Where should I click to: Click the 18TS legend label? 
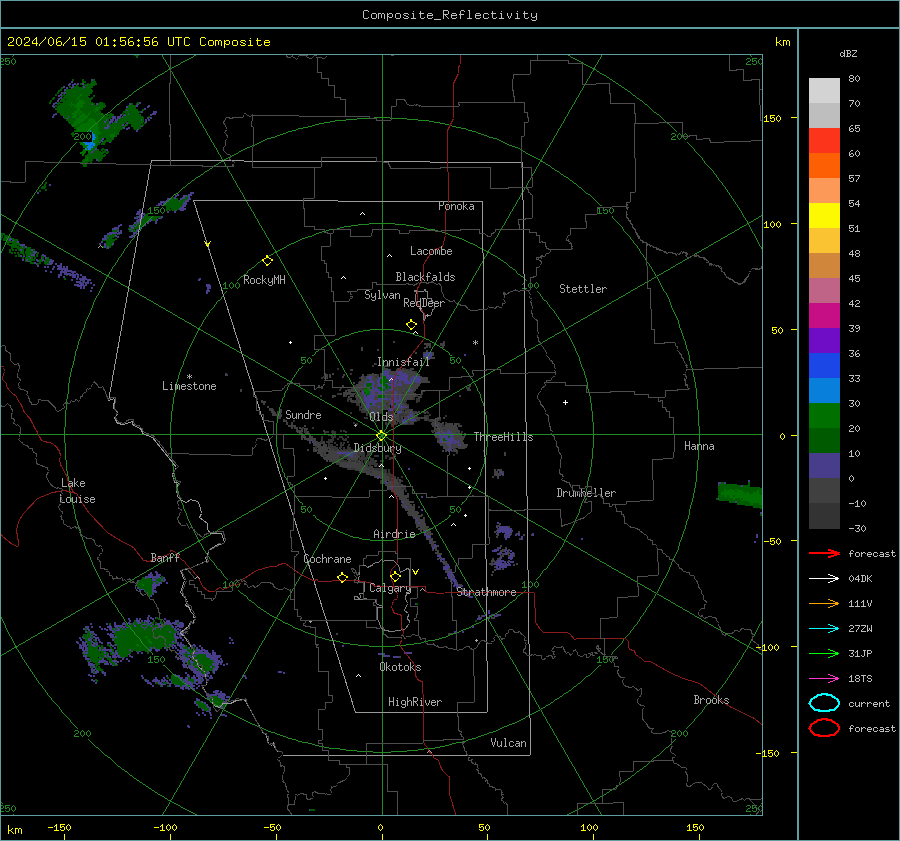point(860,679)
